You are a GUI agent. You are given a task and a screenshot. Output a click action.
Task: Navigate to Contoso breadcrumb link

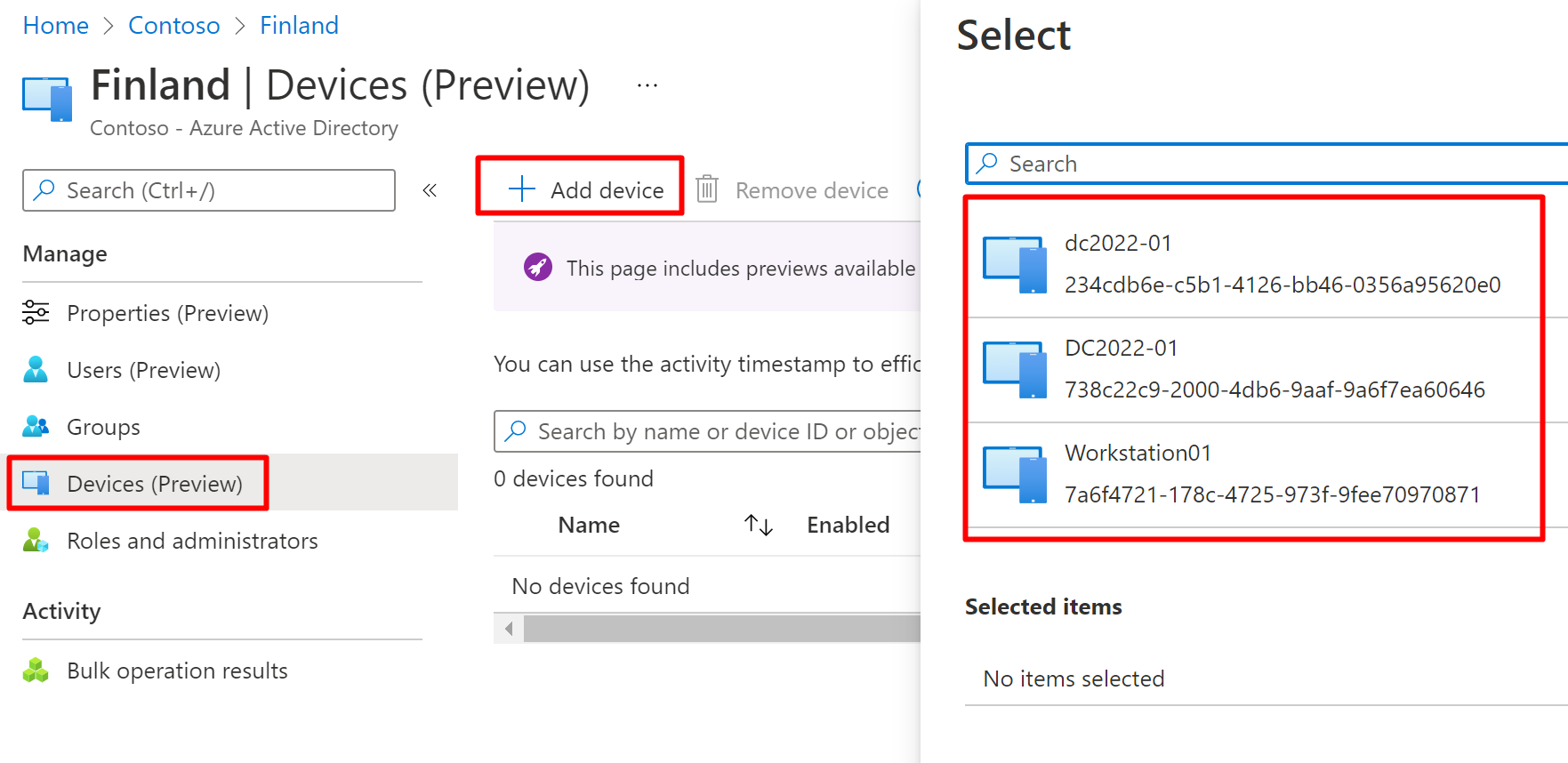[x=173, y=25]
